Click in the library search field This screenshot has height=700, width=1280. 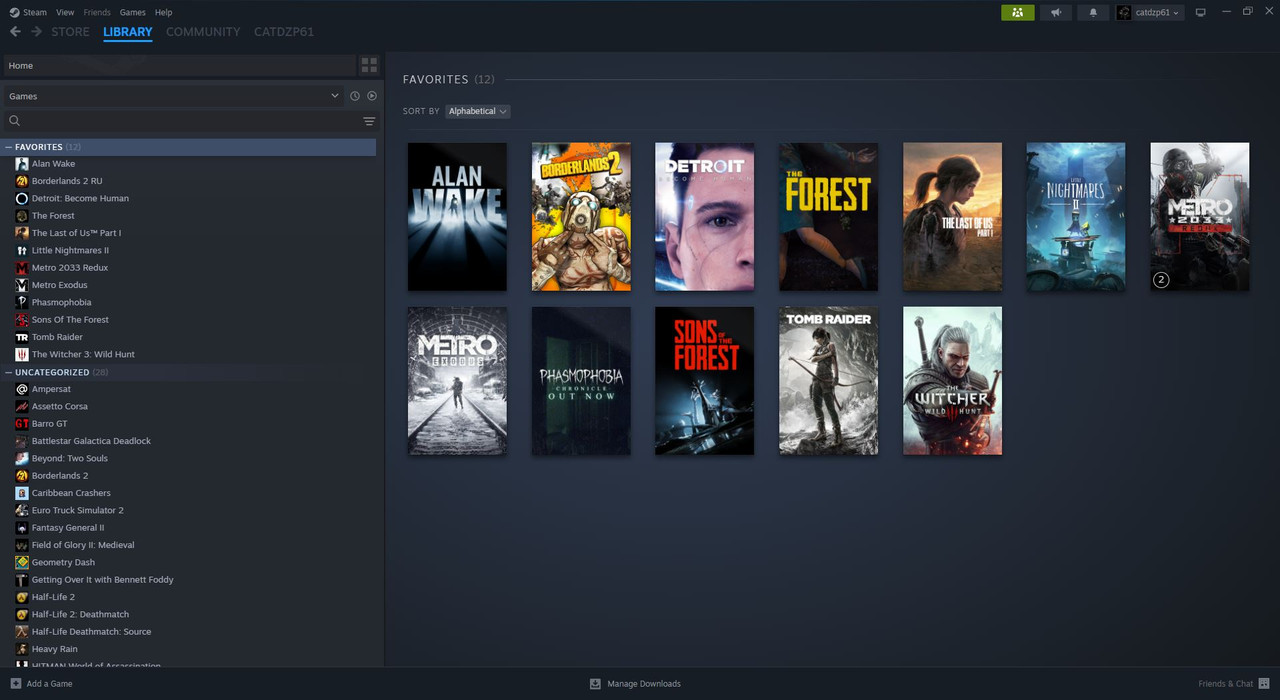190,121
